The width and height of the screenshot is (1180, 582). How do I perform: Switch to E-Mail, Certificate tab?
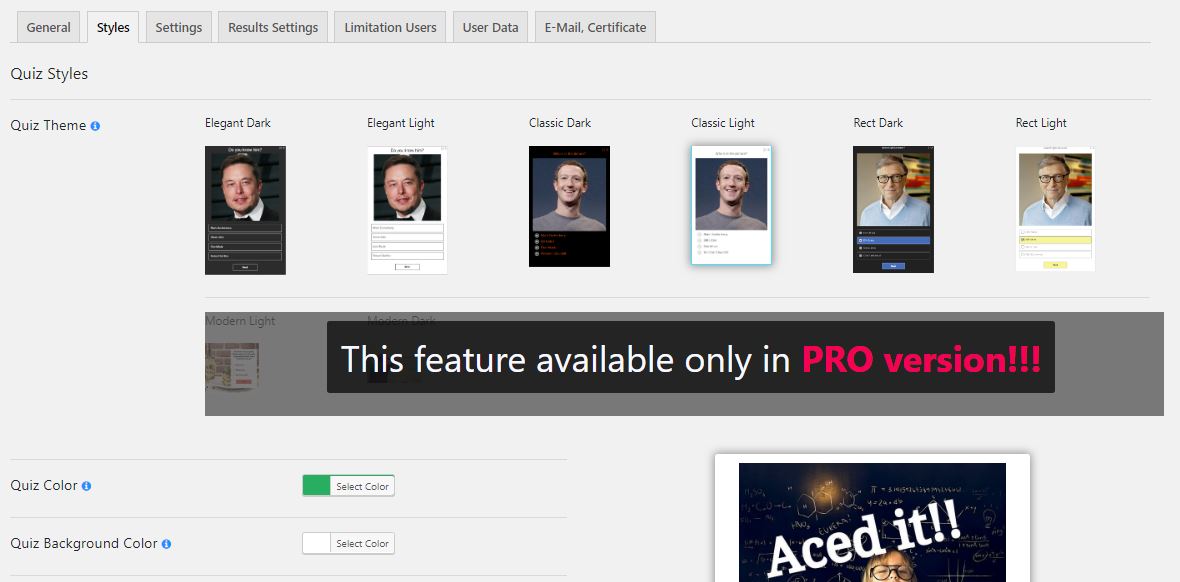(595, 27)
